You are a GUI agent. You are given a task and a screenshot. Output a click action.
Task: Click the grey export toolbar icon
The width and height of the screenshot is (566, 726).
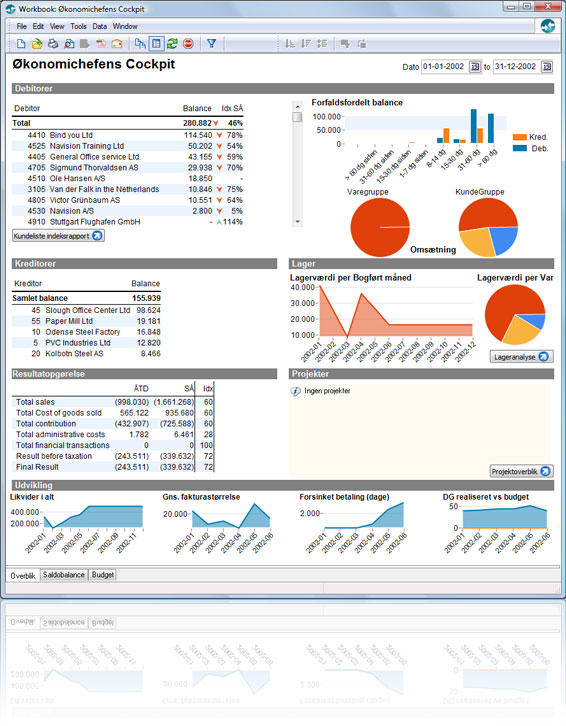pos(84,44)
